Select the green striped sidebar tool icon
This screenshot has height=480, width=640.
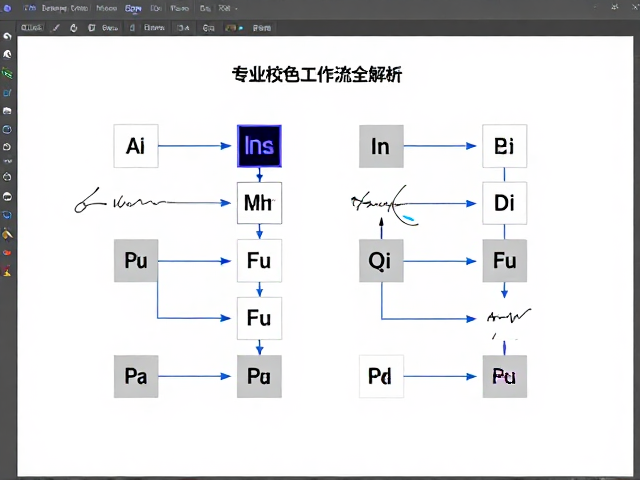click(x=7, y=73)
